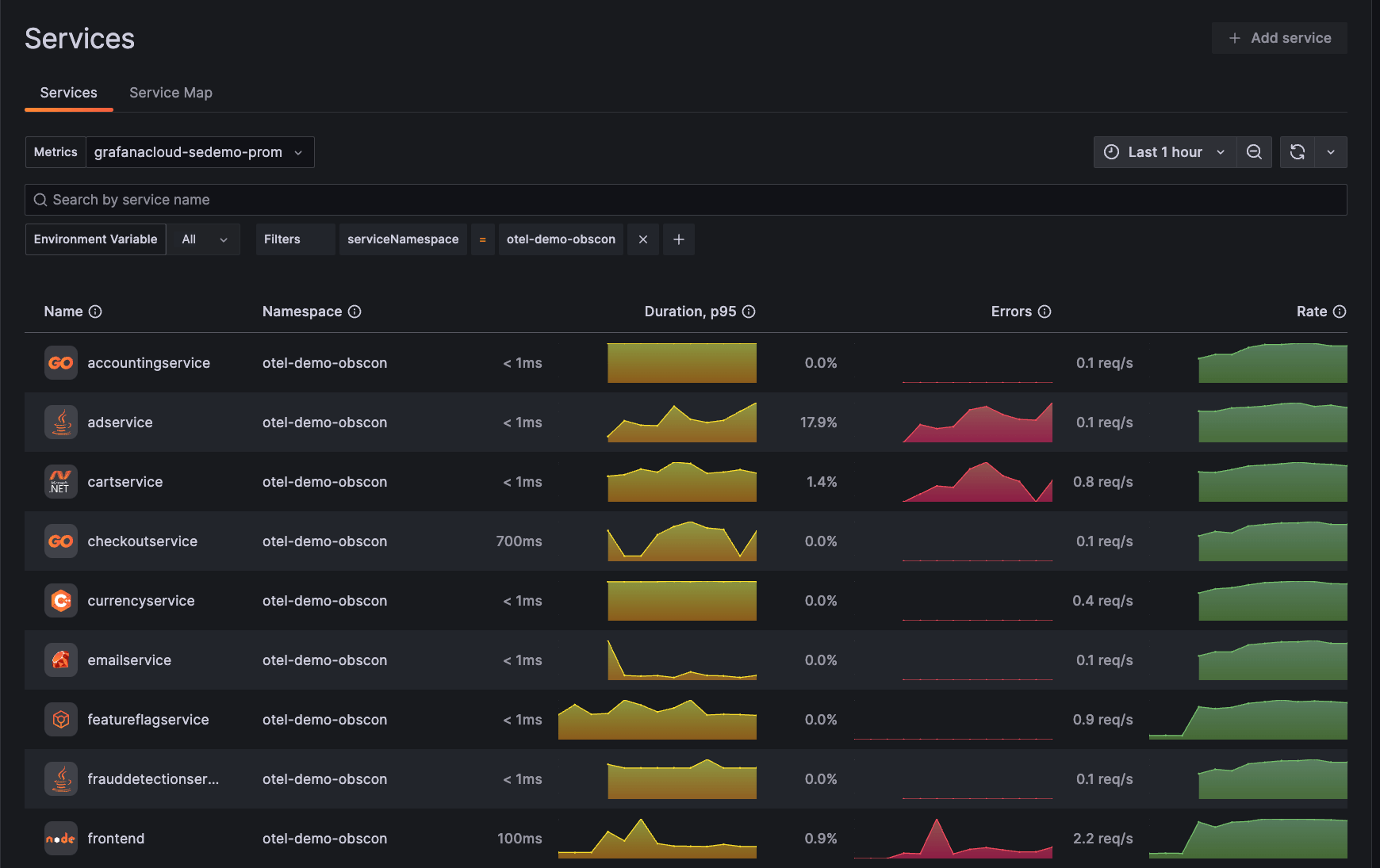Select the Services tab

pyautogui.click(x=68, y=93)
